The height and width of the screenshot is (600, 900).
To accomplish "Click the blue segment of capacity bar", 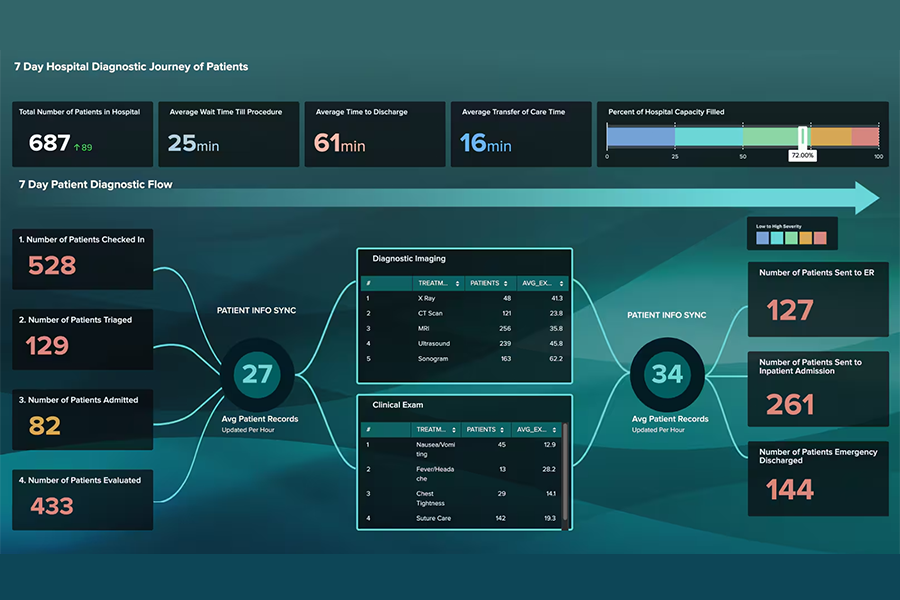I will [x=640, y=137].
